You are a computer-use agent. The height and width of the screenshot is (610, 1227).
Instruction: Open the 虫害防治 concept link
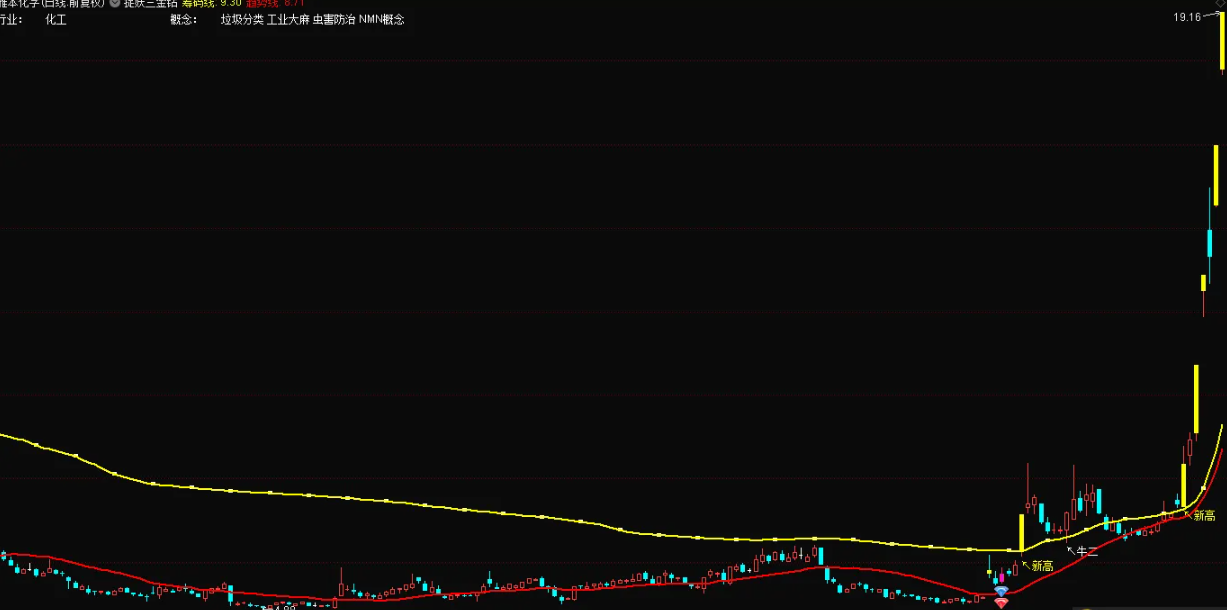coord(333,20)
